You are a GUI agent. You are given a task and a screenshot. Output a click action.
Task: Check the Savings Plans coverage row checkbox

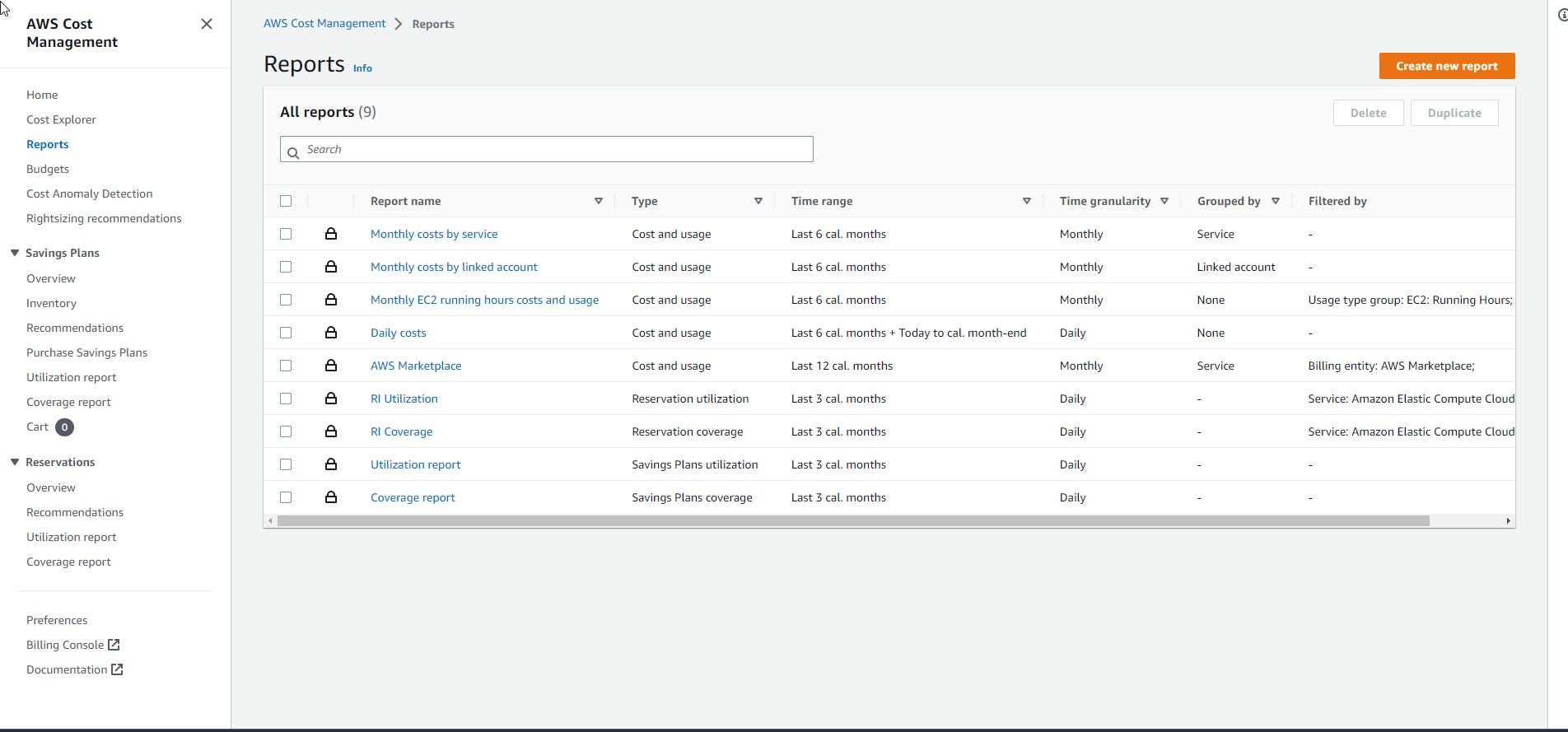(286, 497)
